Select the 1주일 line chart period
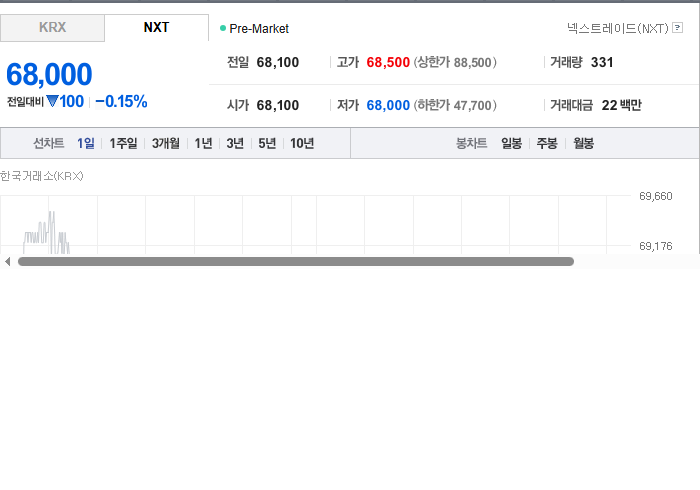 pyautogui.click(x=123, y=143)
